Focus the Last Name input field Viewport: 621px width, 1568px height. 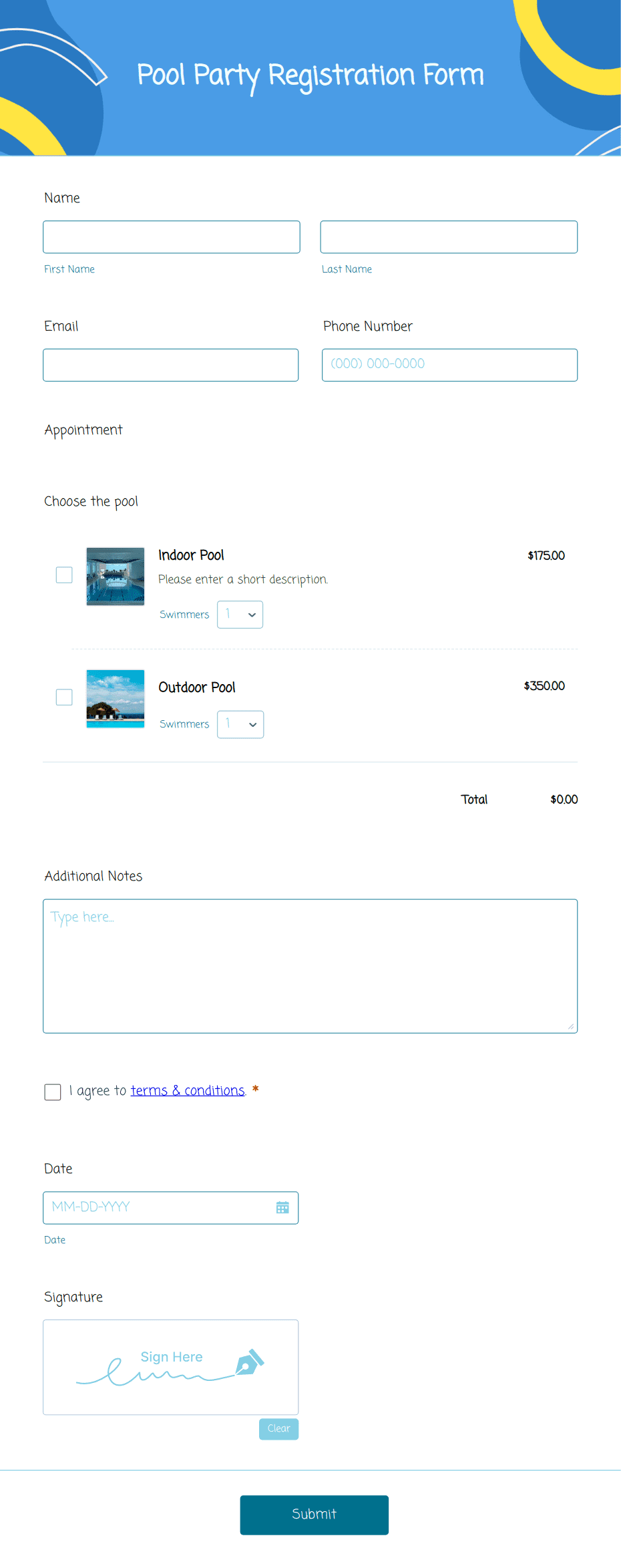[x=449, y=237]
